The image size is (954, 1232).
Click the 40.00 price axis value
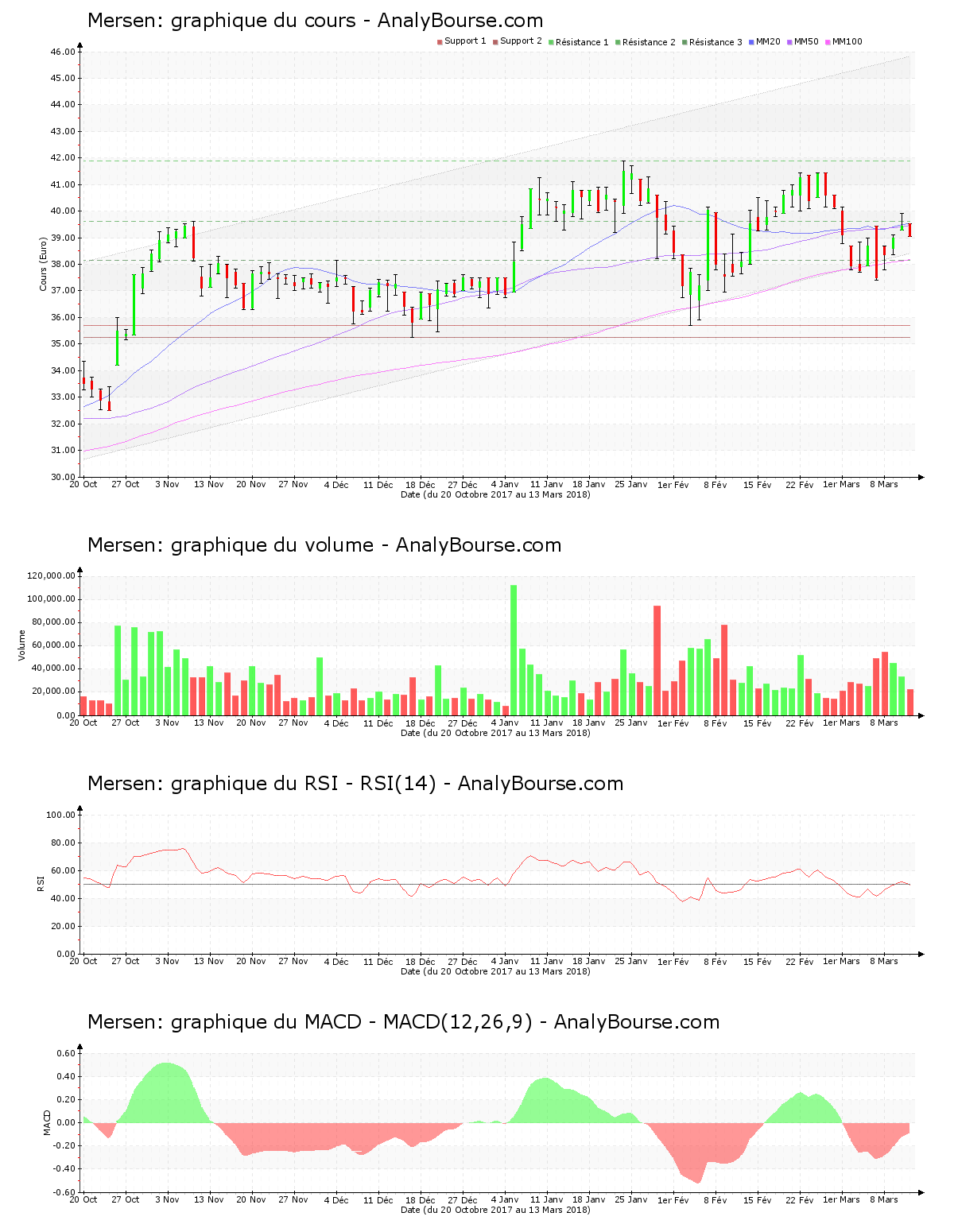[x=63, y=211]
